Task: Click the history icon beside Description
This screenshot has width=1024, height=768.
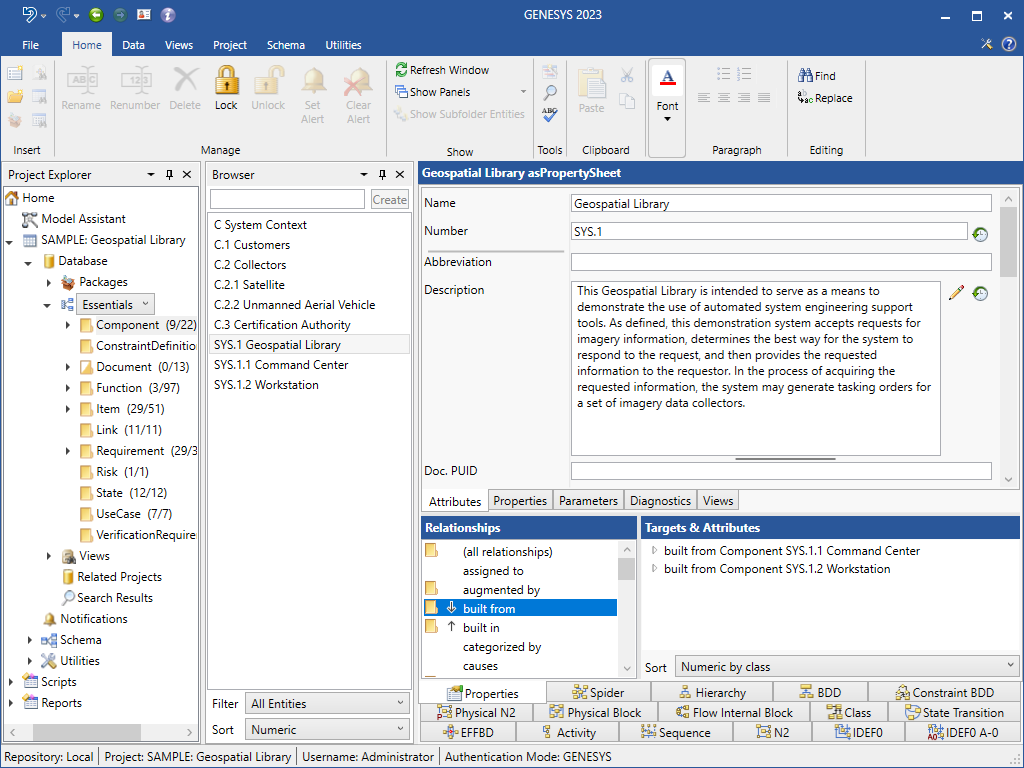Action: coord(980,293)
